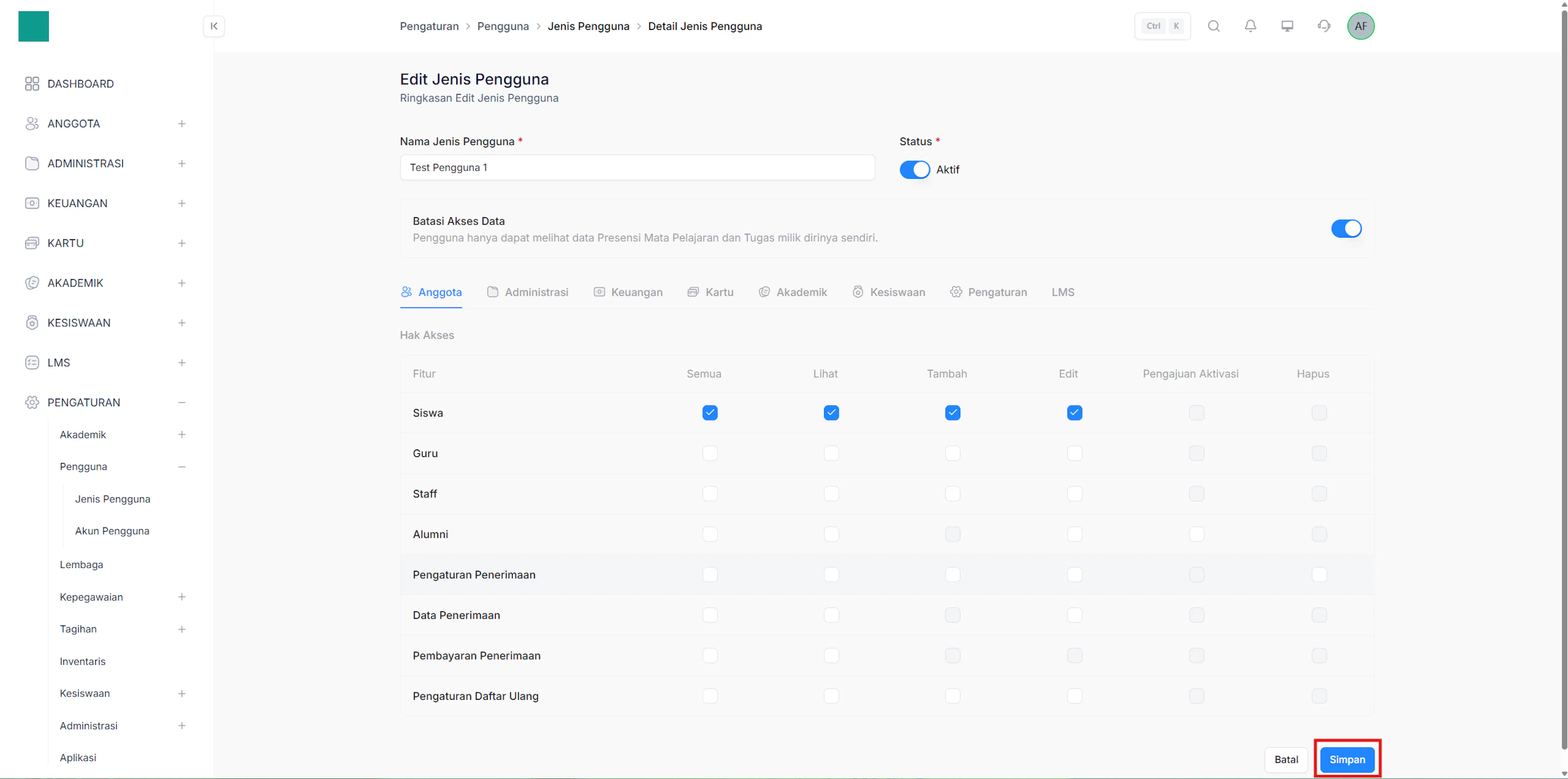Click the teal logo in sidebar

click(33, 26)
